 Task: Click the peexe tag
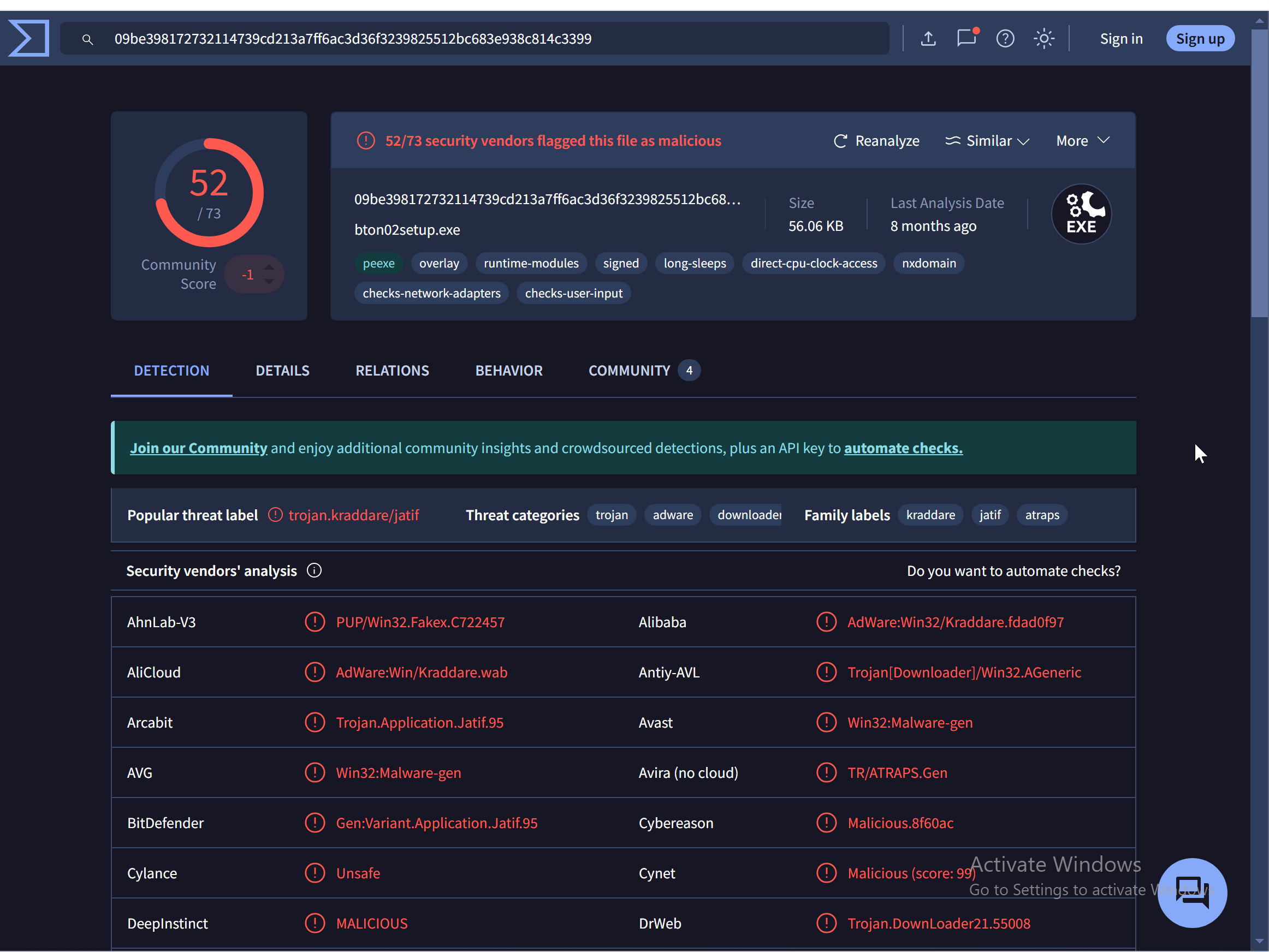tap(378, 263)
